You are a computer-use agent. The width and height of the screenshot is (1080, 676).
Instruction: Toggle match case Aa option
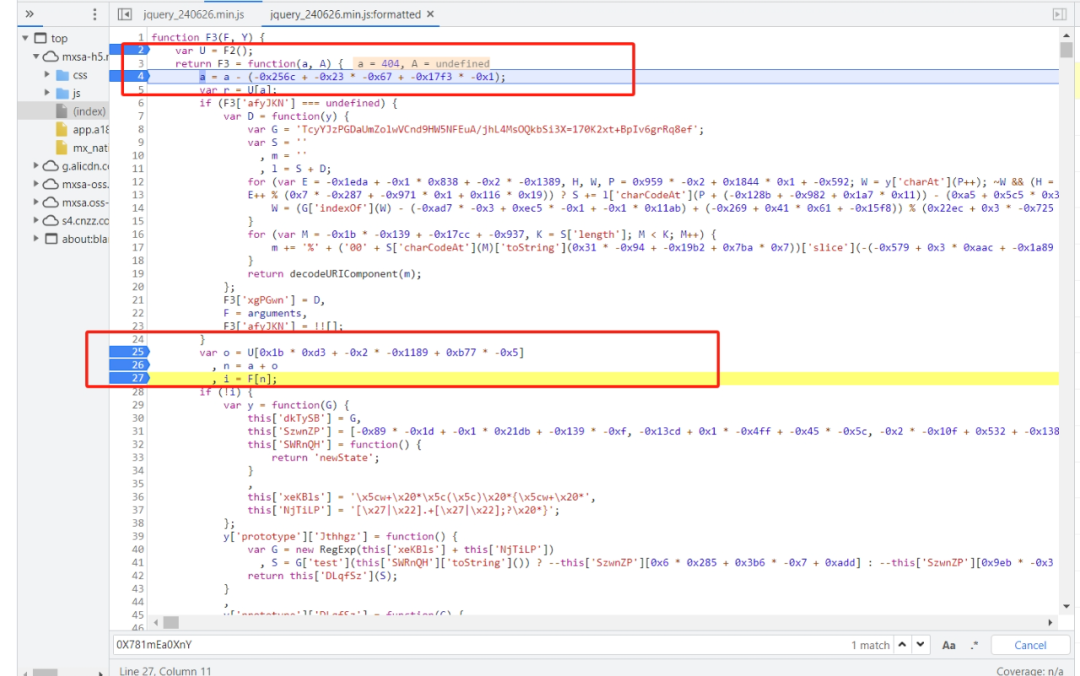click(x=948, y=645)
